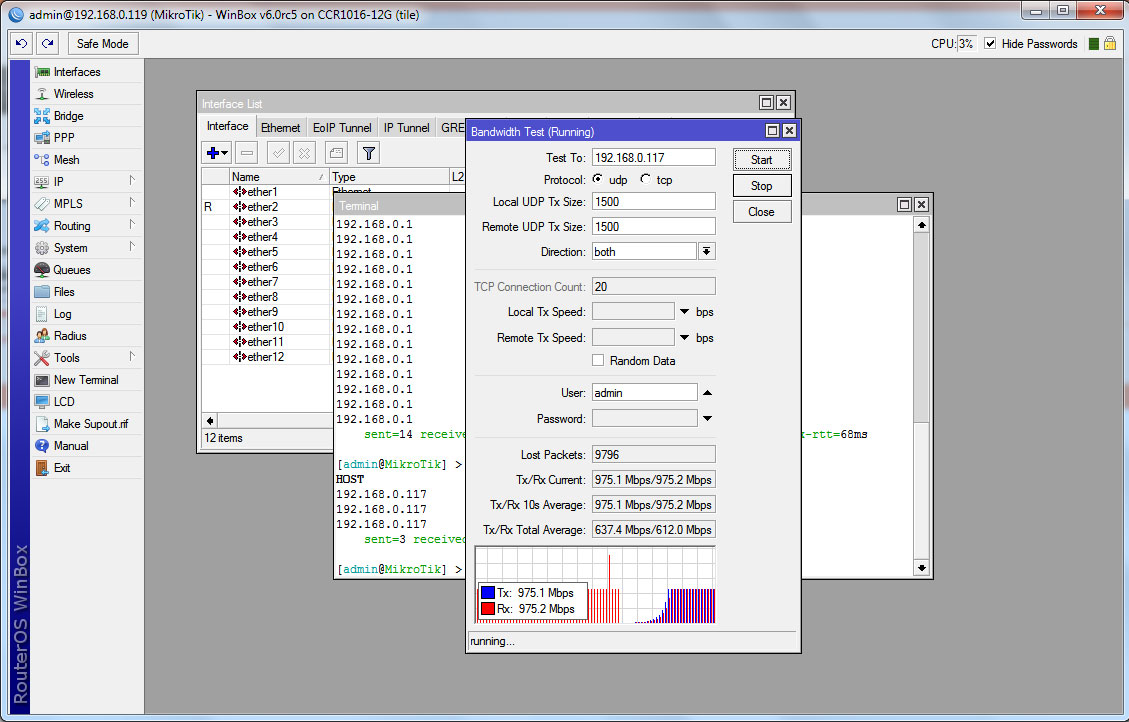Viewport: 1129px width, 722px height.
Task: Open the Wireless sidebar item
Action: pyautogui.click(x=73, y=94)
